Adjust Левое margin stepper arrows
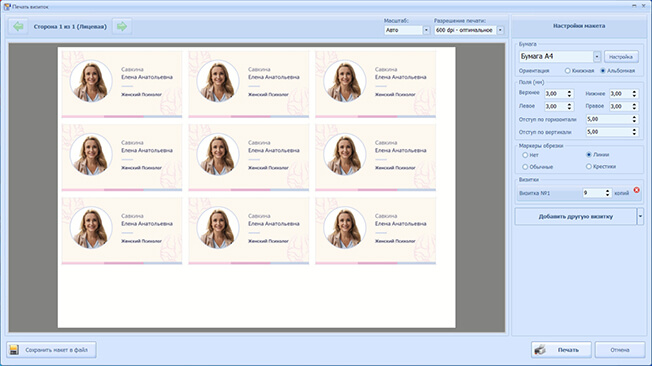The width and height of the screenshot is (652, 366). pyautogui.click(x=570, y=106)
